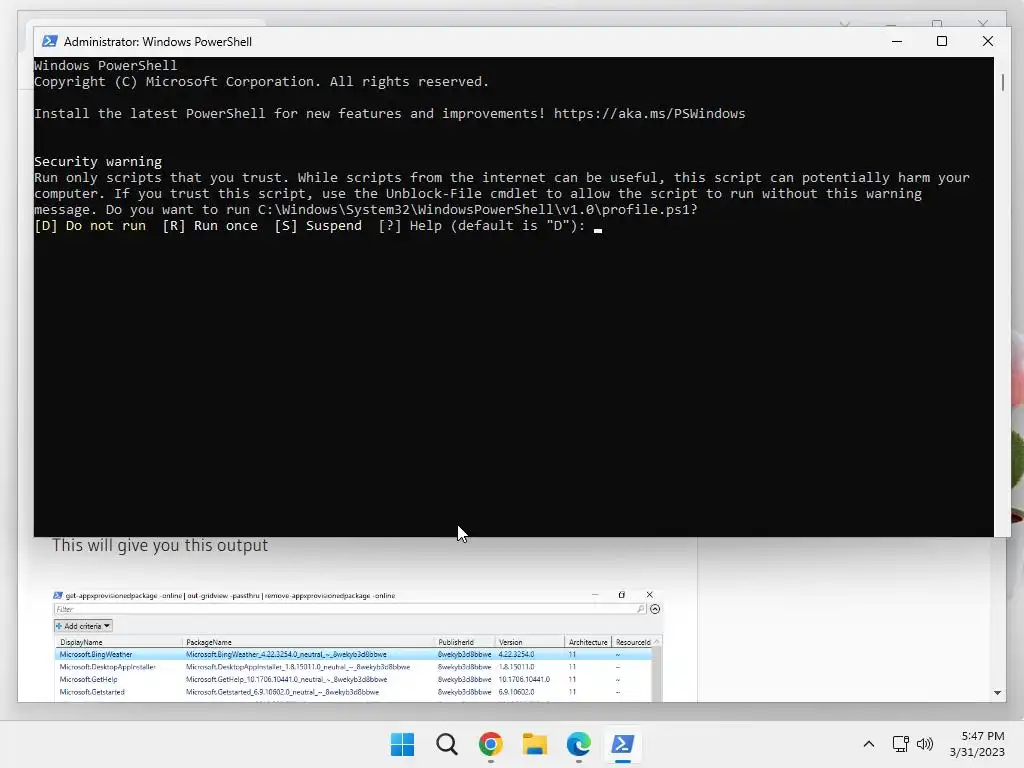
Task: Close the Administrator PowerShell window
Action: pos(987,41)
